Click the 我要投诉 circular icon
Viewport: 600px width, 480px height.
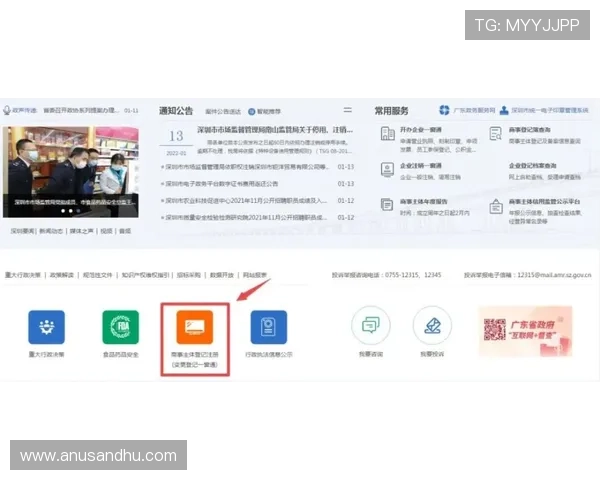tap(432, 325)
